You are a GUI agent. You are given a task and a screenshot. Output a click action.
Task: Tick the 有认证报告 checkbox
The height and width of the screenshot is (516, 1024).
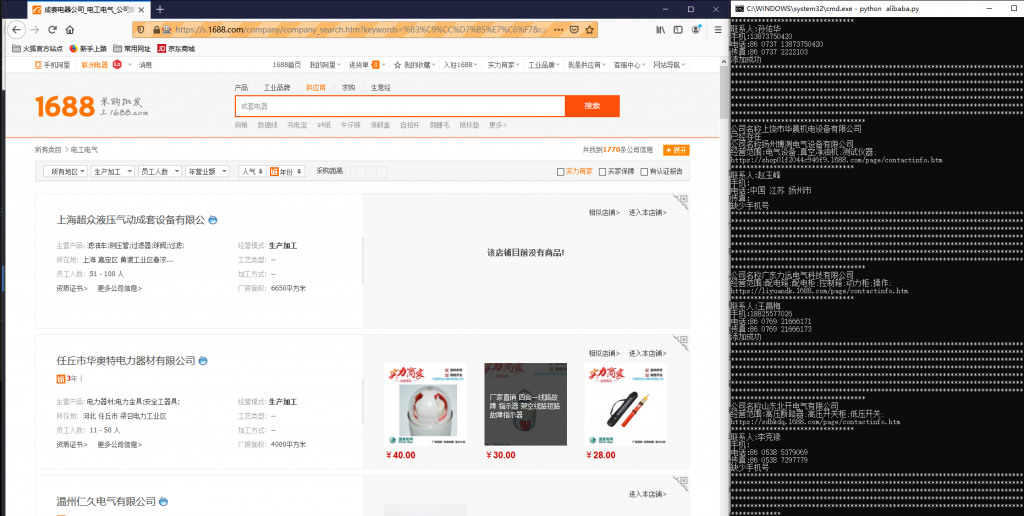click(645, 171)
